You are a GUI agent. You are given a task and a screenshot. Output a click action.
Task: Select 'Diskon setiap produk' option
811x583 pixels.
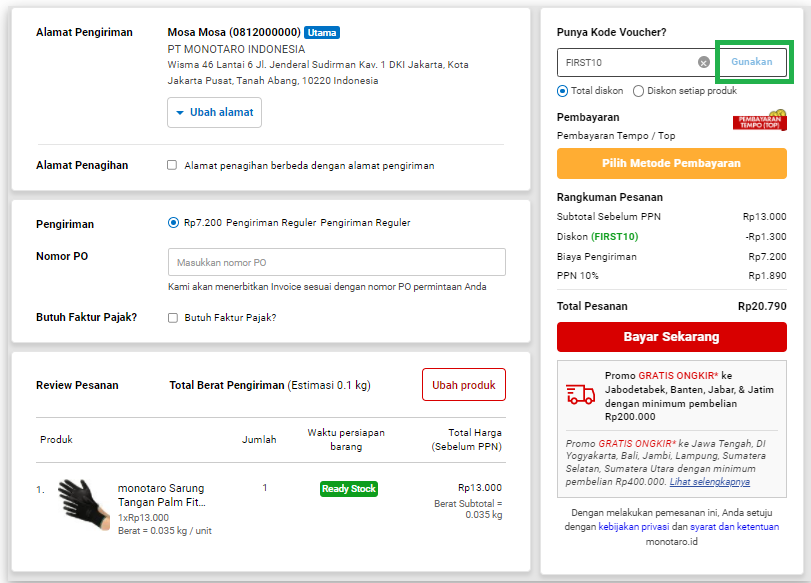[x=637, y=90]
